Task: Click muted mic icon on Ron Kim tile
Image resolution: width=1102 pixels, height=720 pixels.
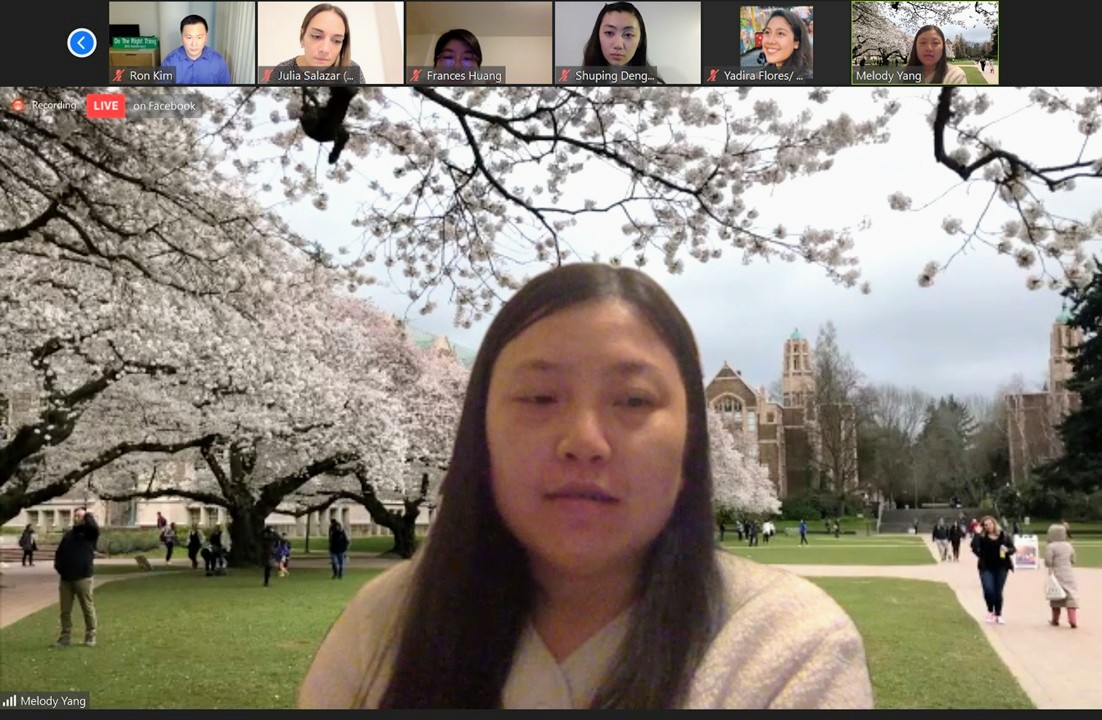Action: (118, 76)
